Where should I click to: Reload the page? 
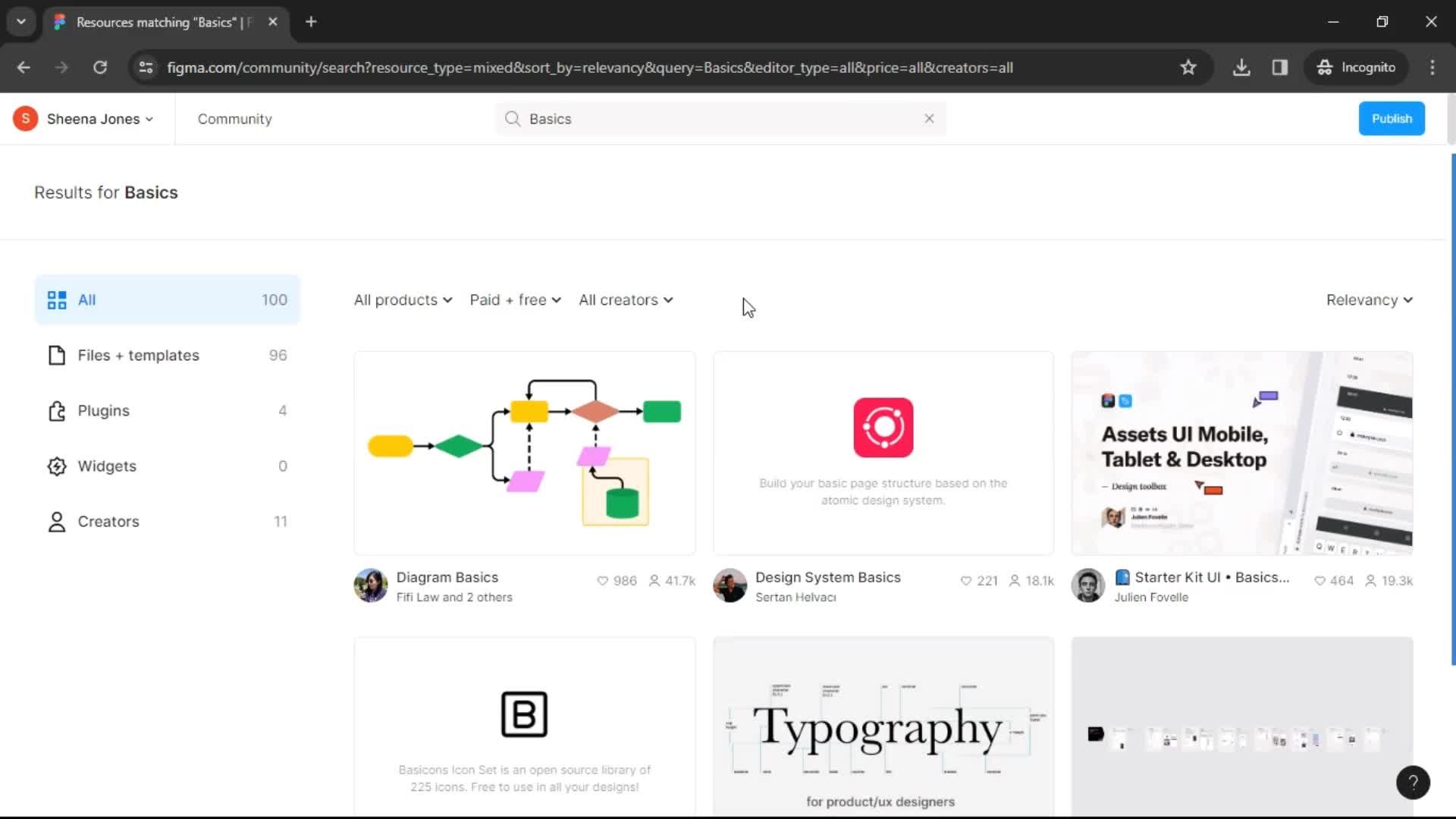tap(100, 67)
